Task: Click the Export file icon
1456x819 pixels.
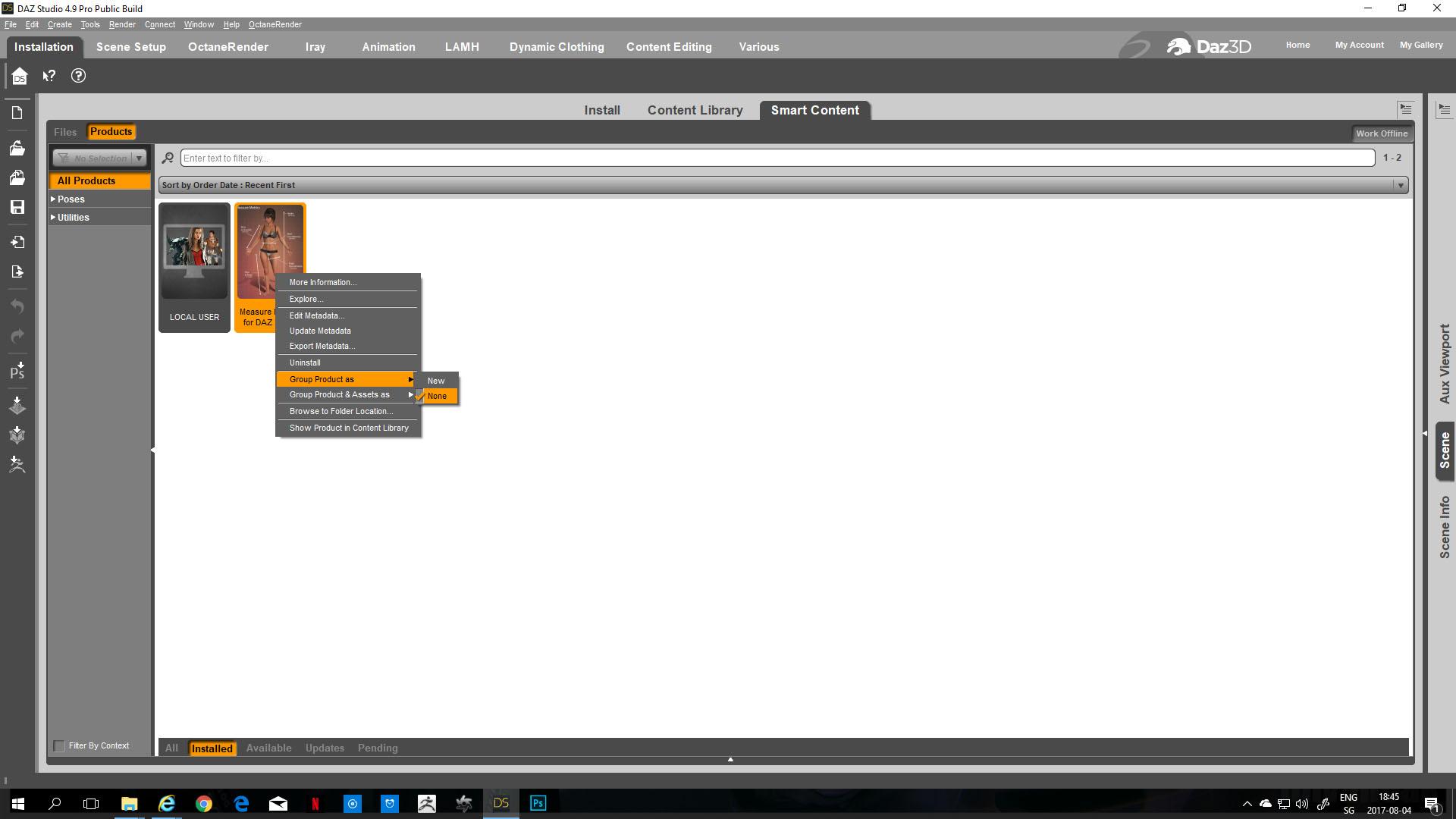Action: coord(17,271)
